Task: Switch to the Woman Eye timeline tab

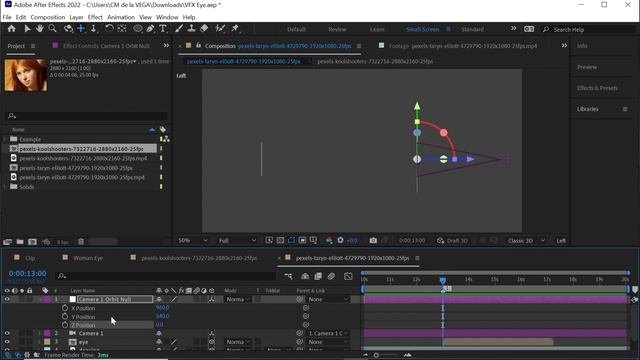Action: pyautogui.click(x=88, y=258)
